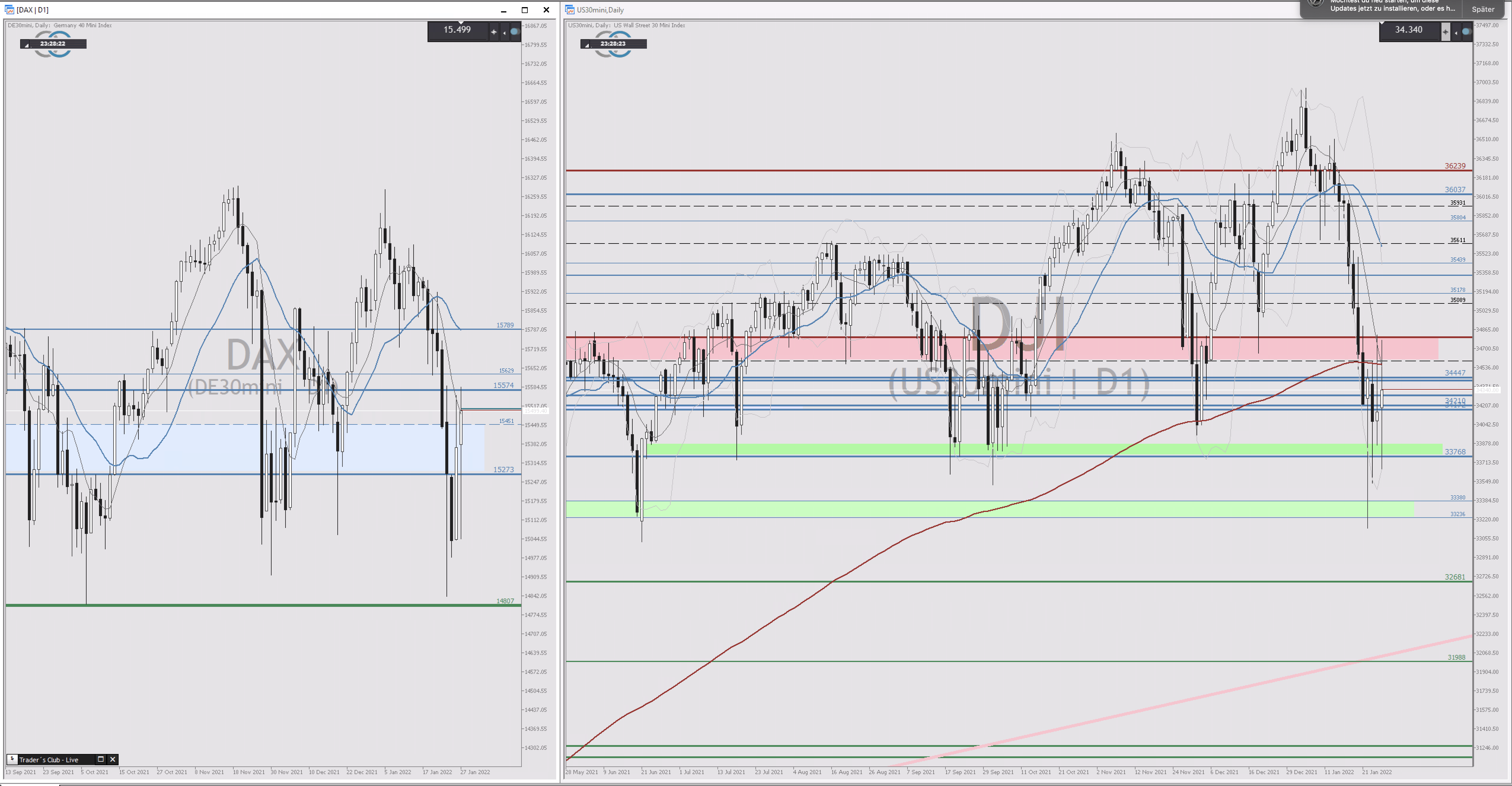This screenshot has width=1512, height=786.
Task: Select the 33236 level label on US30 chart
Action: click(1458, 514)
